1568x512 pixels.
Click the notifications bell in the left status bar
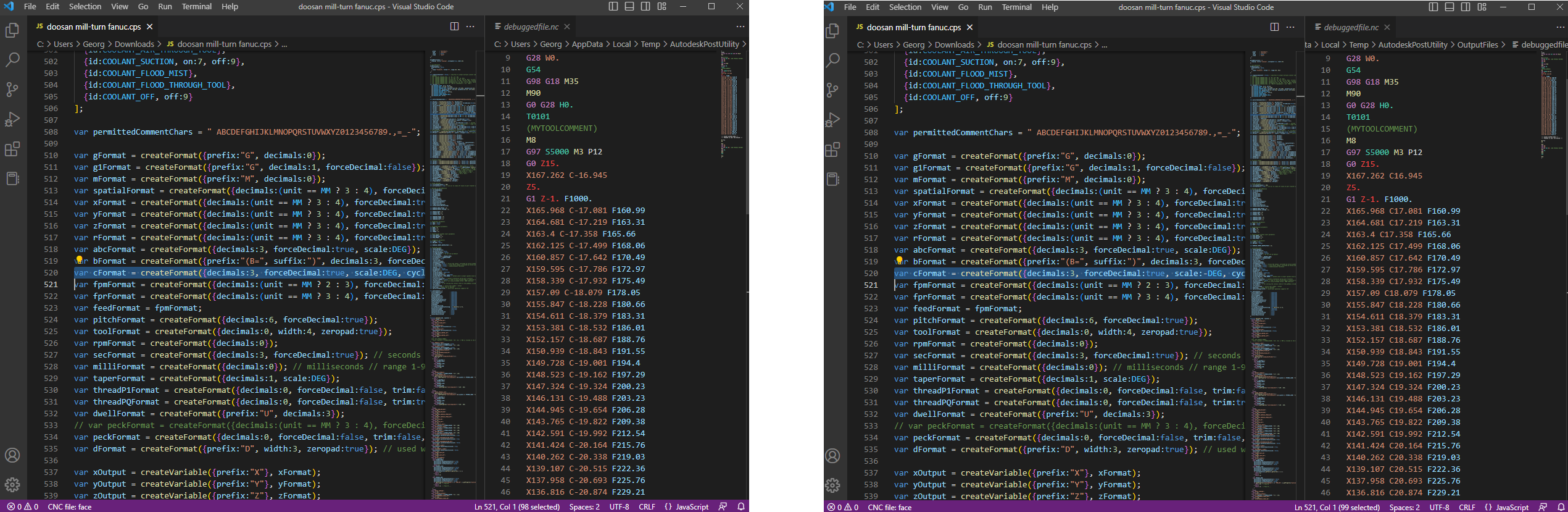pos(741,506)
